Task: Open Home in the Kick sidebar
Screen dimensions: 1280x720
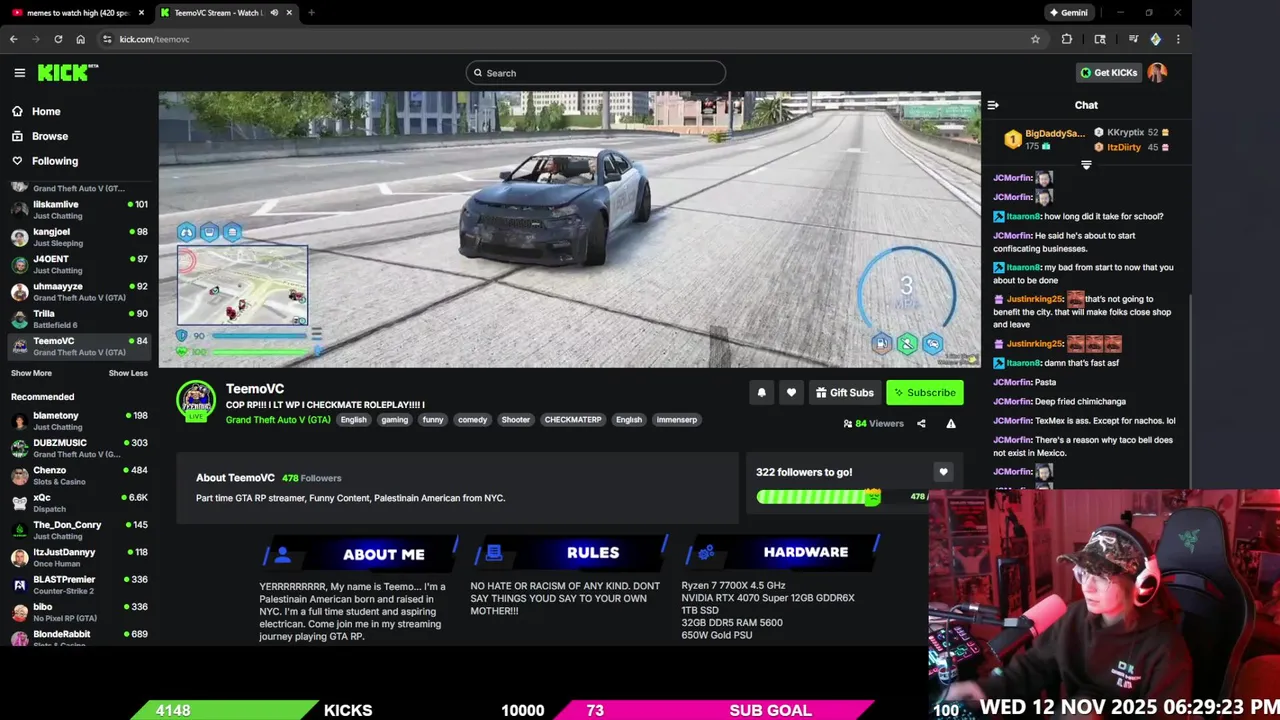Action: click(x=46, y=111)
